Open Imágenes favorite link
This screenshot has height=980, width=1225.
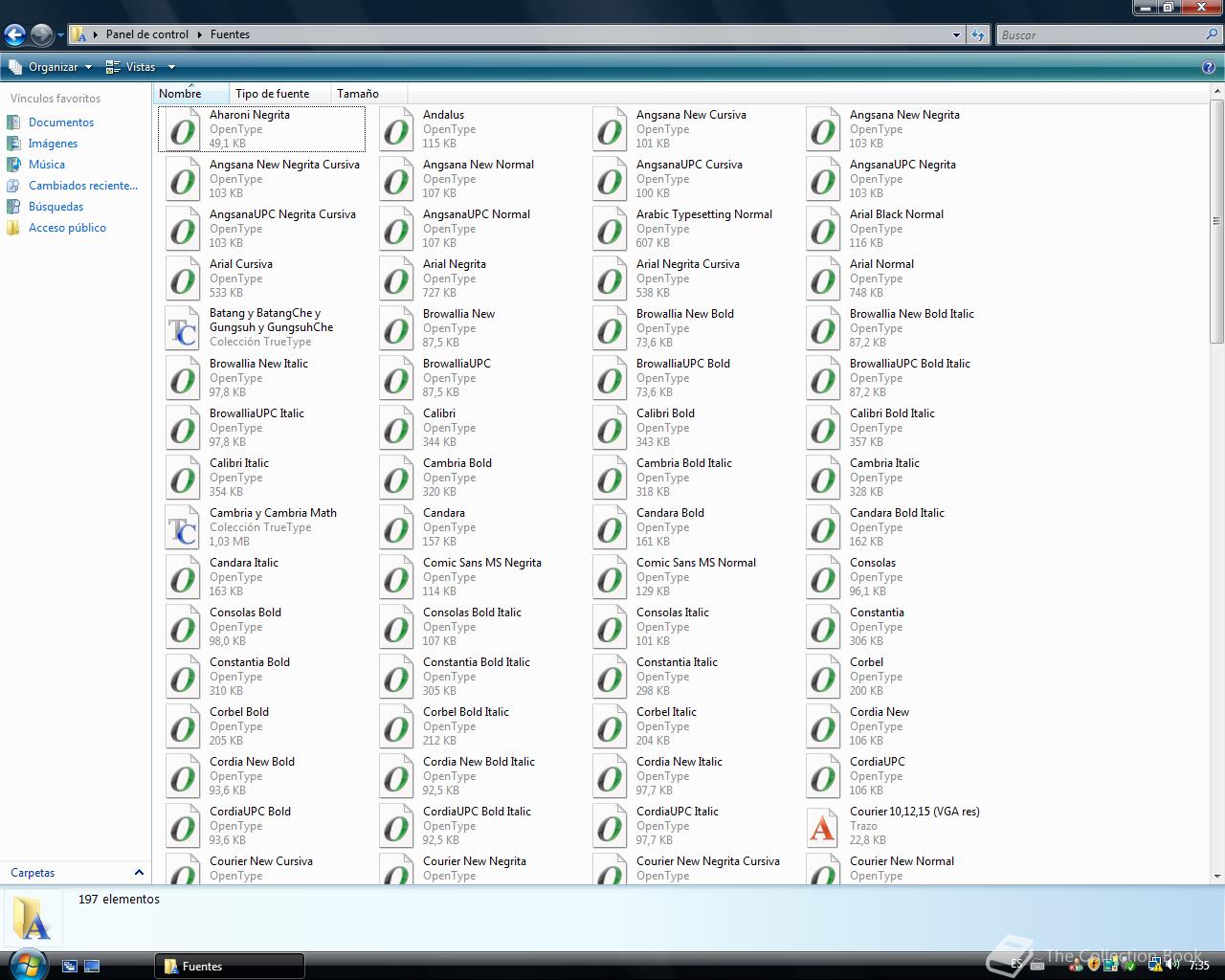coord(53,144)
